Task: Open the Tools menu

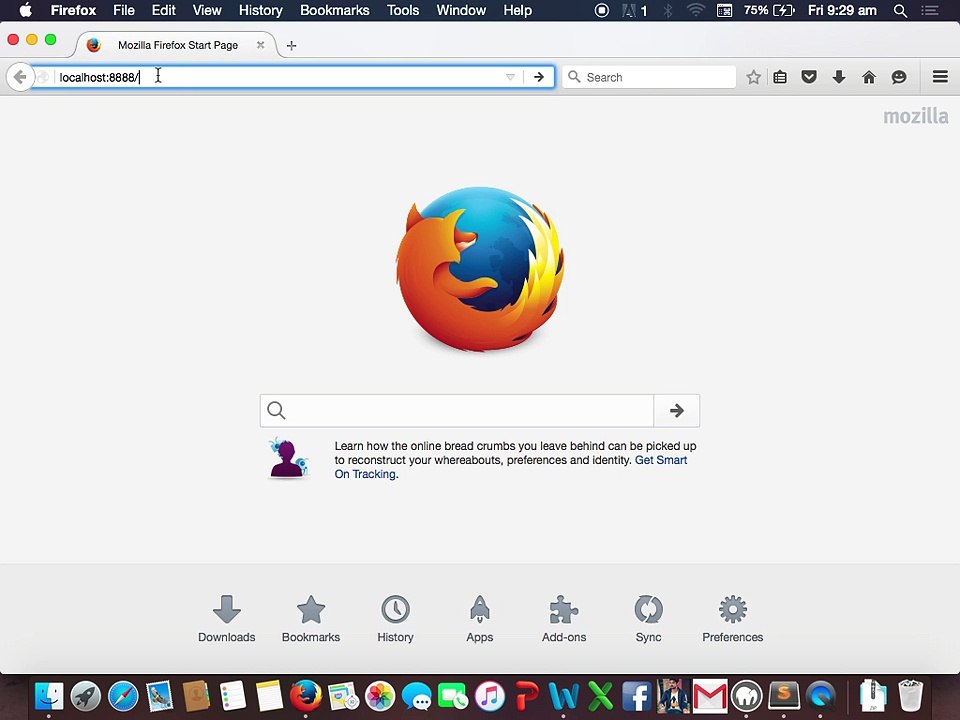Action: pos(403,10)
